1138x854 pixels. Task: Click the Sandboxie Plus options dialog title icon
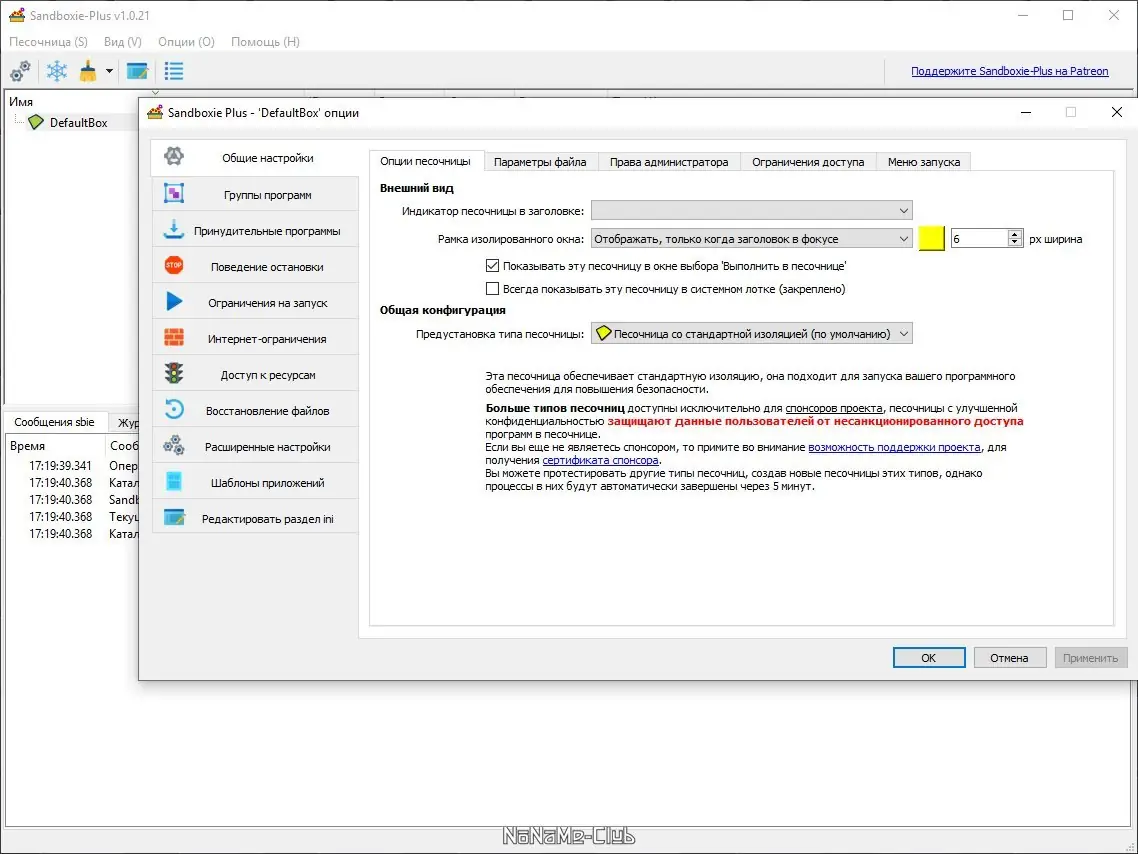pyautogui.click(x=155, y=112)
